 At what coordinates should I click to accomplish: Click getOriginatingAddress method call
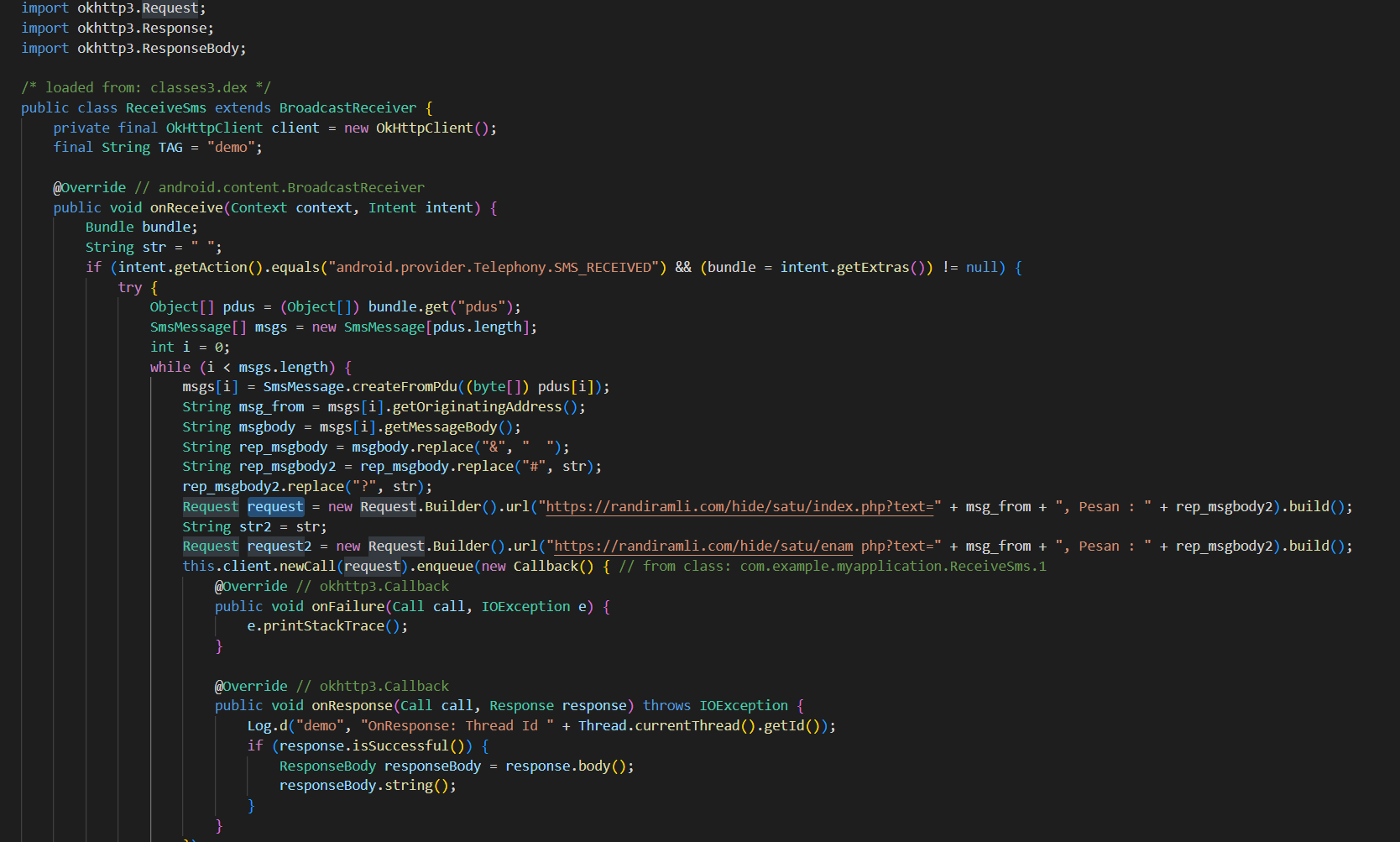click(477, 406)
